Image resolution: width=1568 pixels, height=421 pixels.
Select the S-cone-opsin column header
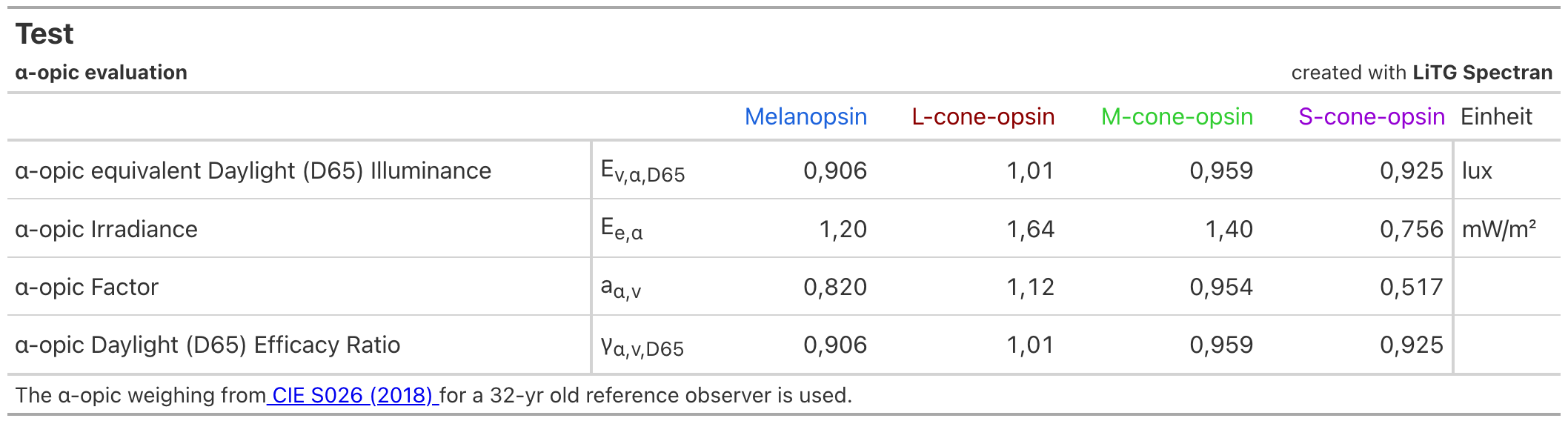point(1371,116)
